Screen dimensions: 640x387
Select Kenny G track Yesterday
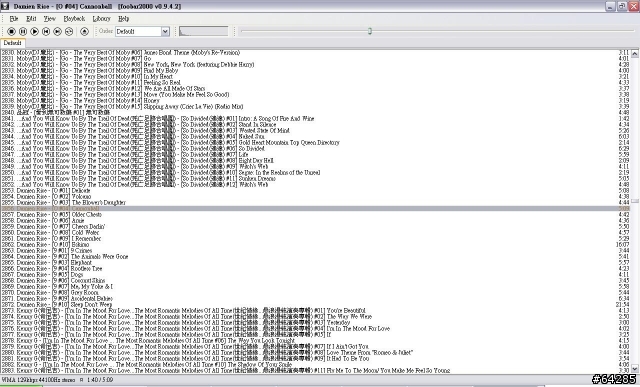tap(315, 322)
